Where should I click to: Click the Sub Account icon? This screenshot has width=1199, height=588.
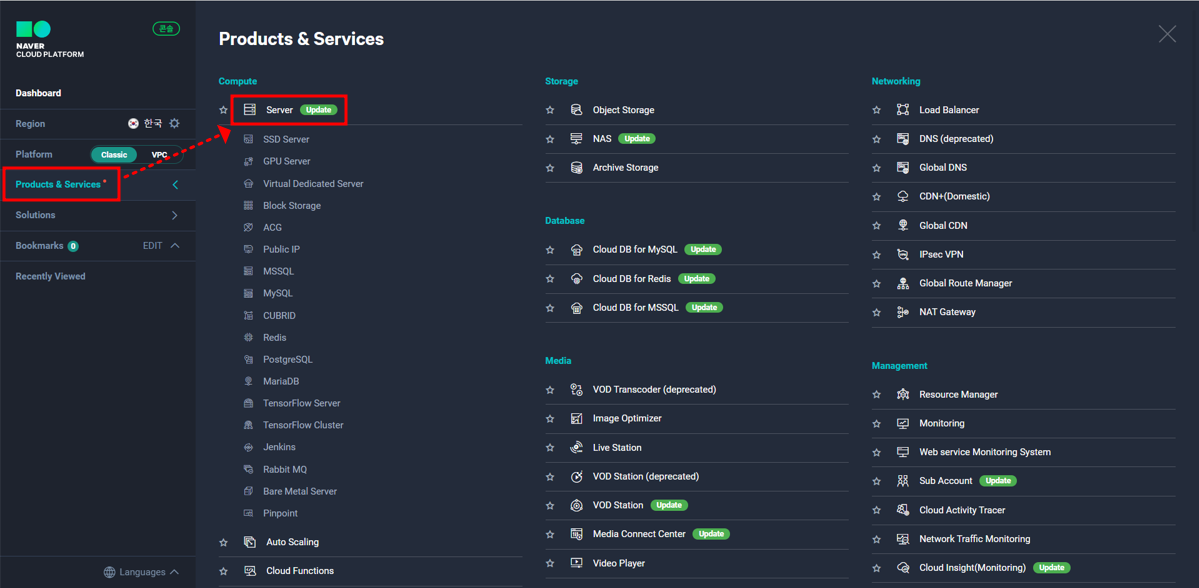903,481
